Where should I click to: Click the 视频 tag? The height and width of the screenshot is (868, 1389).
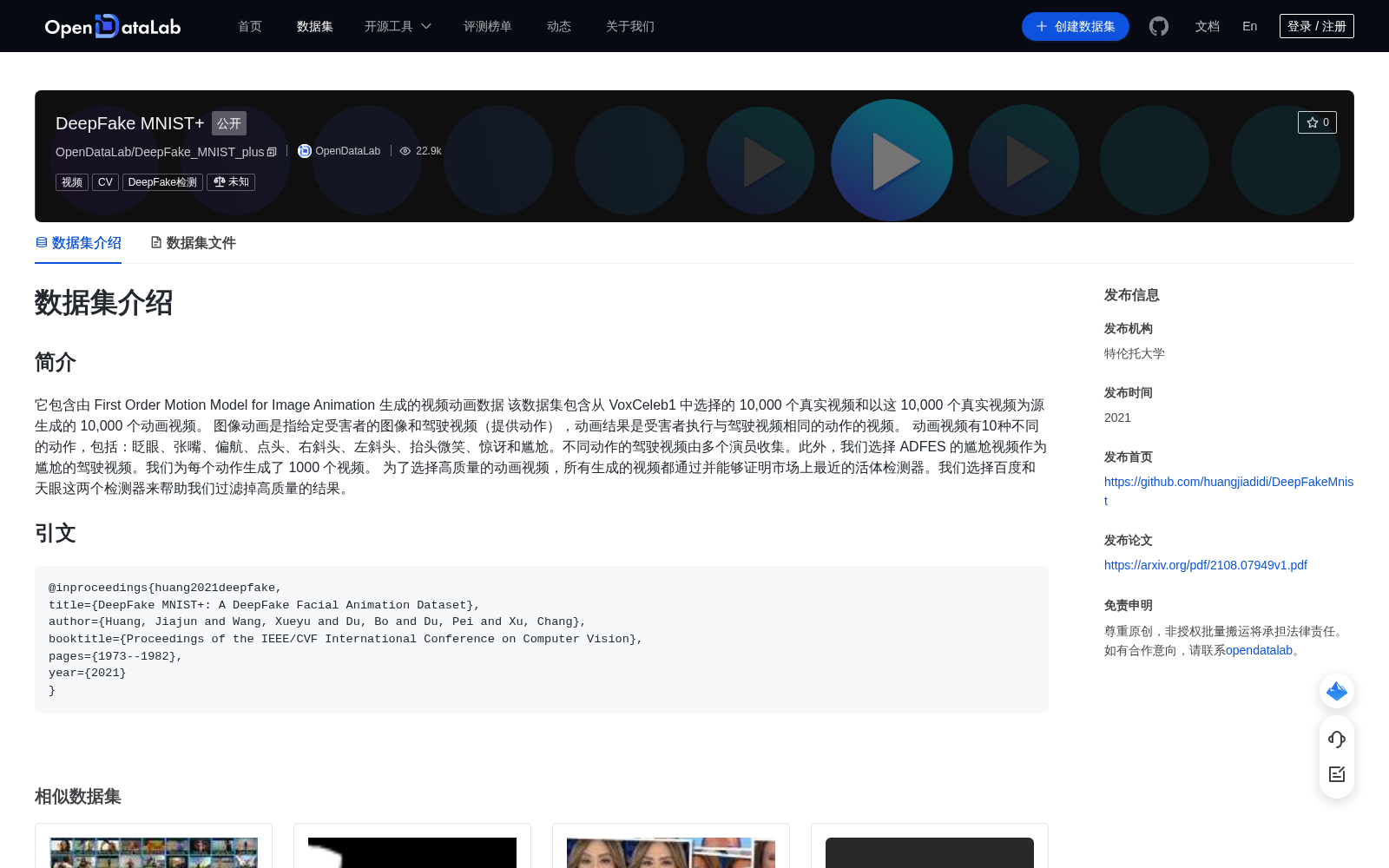tap(72, 182)
